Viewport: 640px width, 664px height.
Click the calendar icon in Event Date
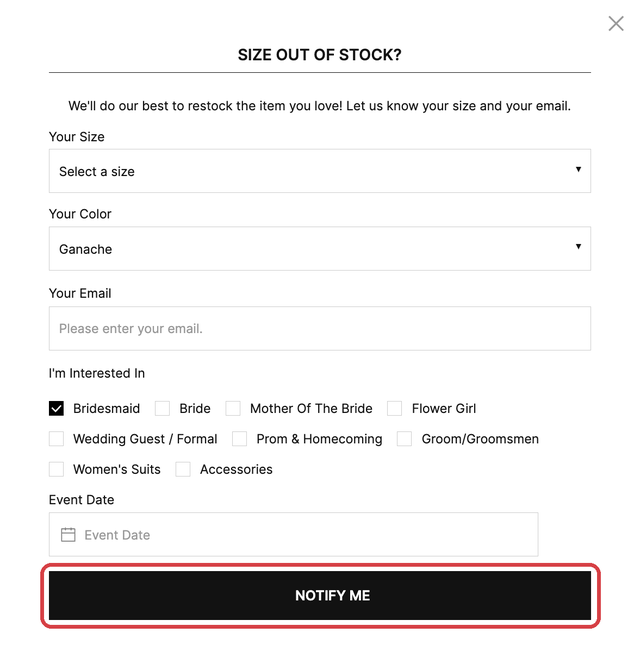pos(68,534)
